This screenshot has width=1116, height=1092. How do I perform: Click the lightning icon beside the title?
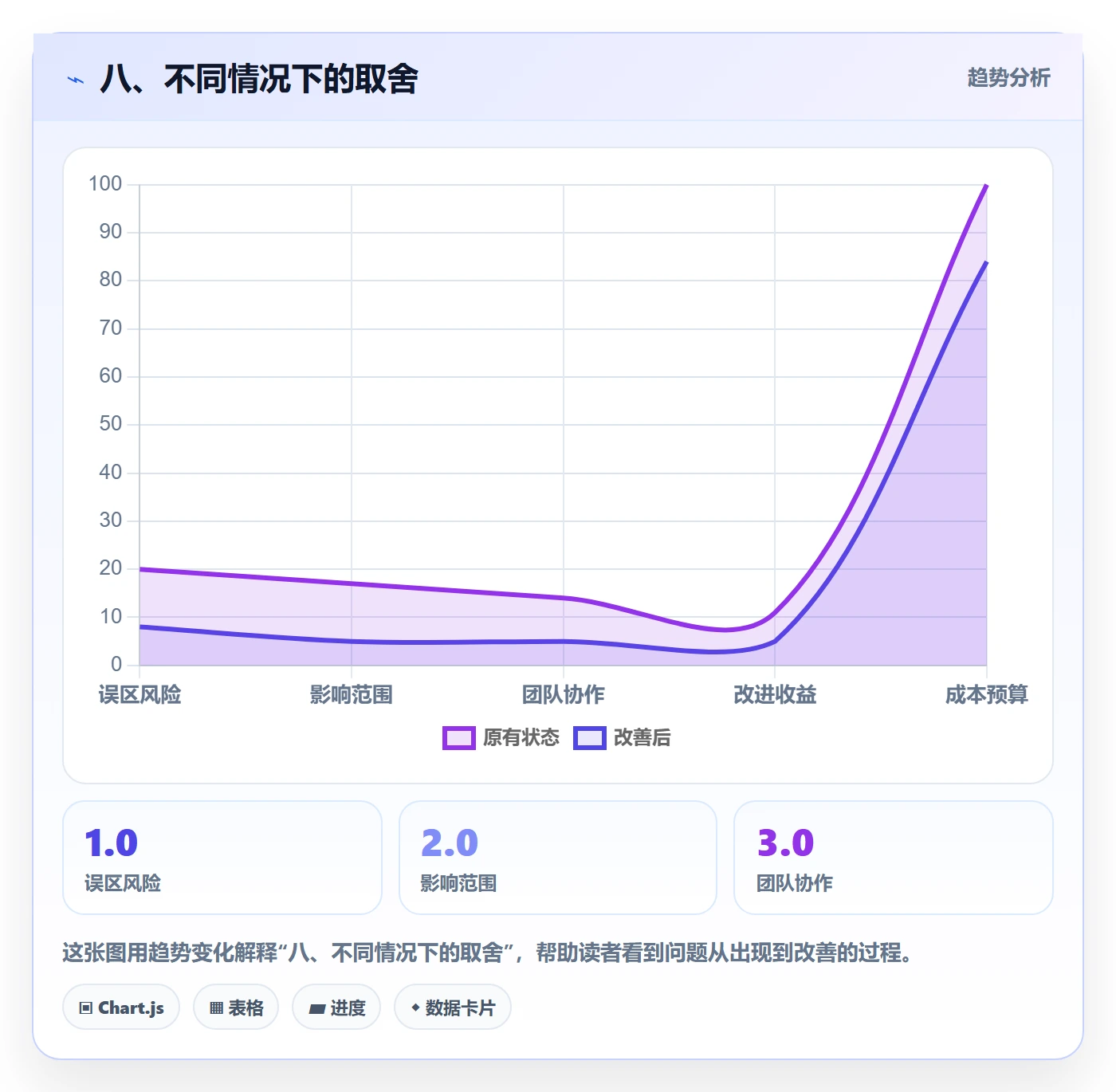(x=76, y=80)
